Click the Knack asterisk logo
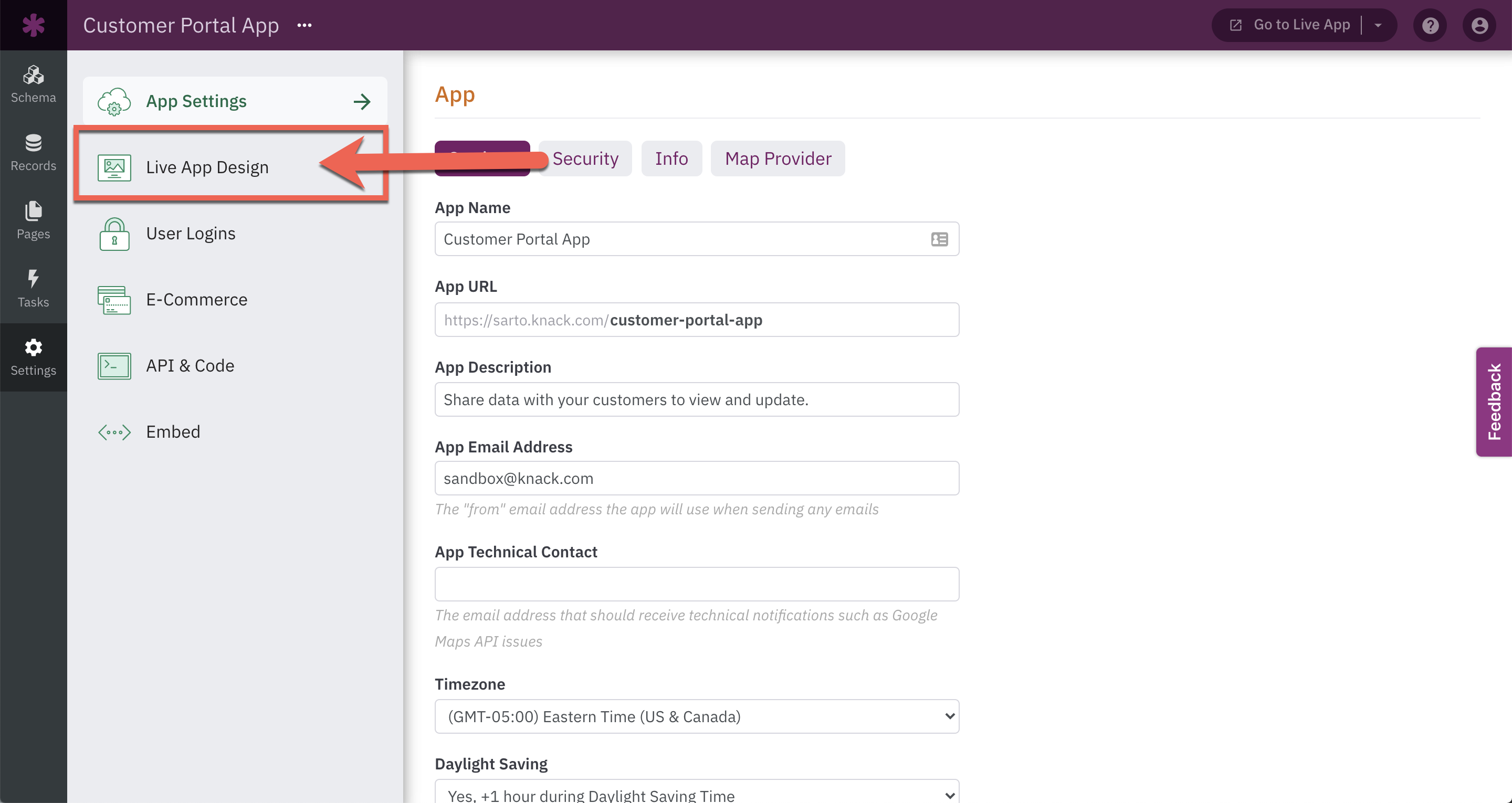The height and width of the screenshot is (803, 1512). tap(34, 25)
